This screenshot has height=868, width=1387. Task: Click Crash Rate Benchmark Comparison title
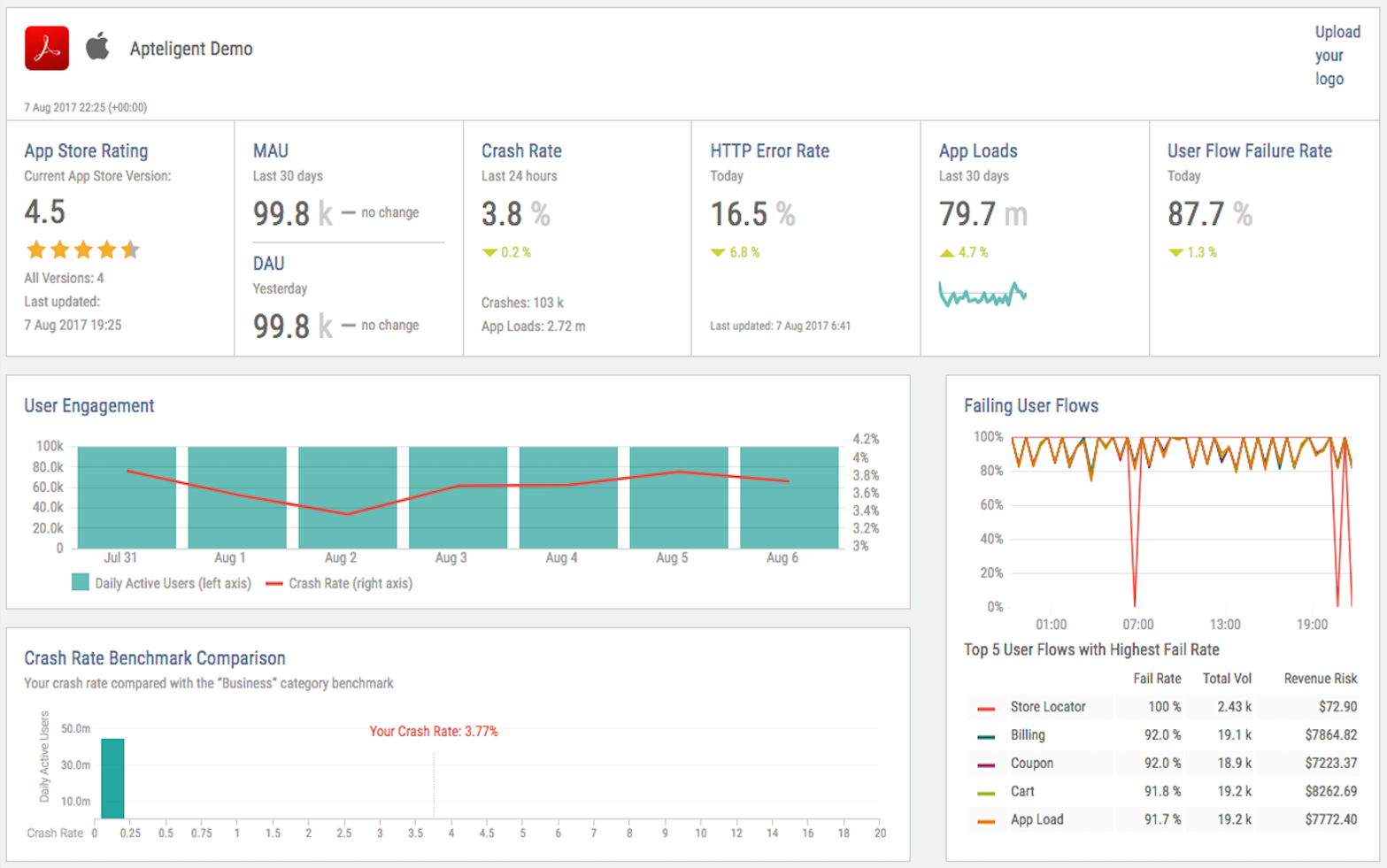coord(155,658)
